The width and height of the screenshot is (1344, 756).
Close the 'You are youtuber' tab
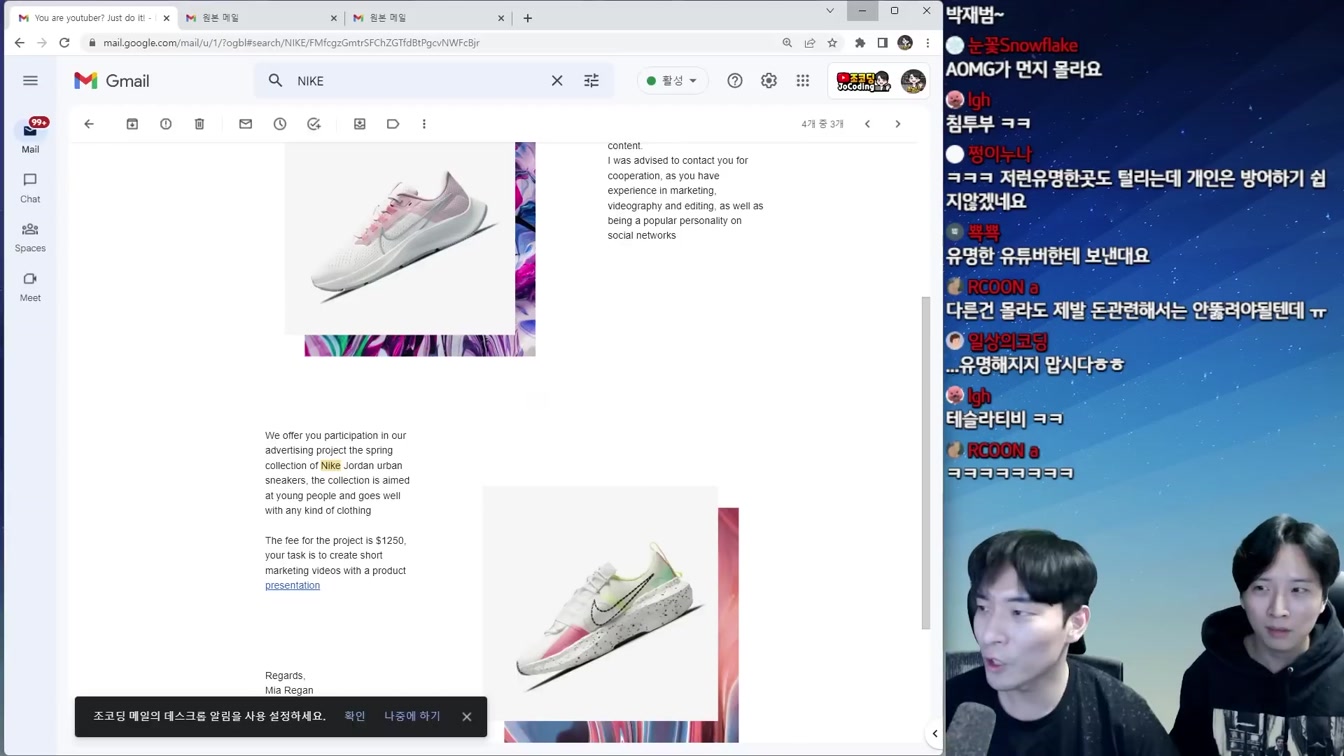point(166,18)
